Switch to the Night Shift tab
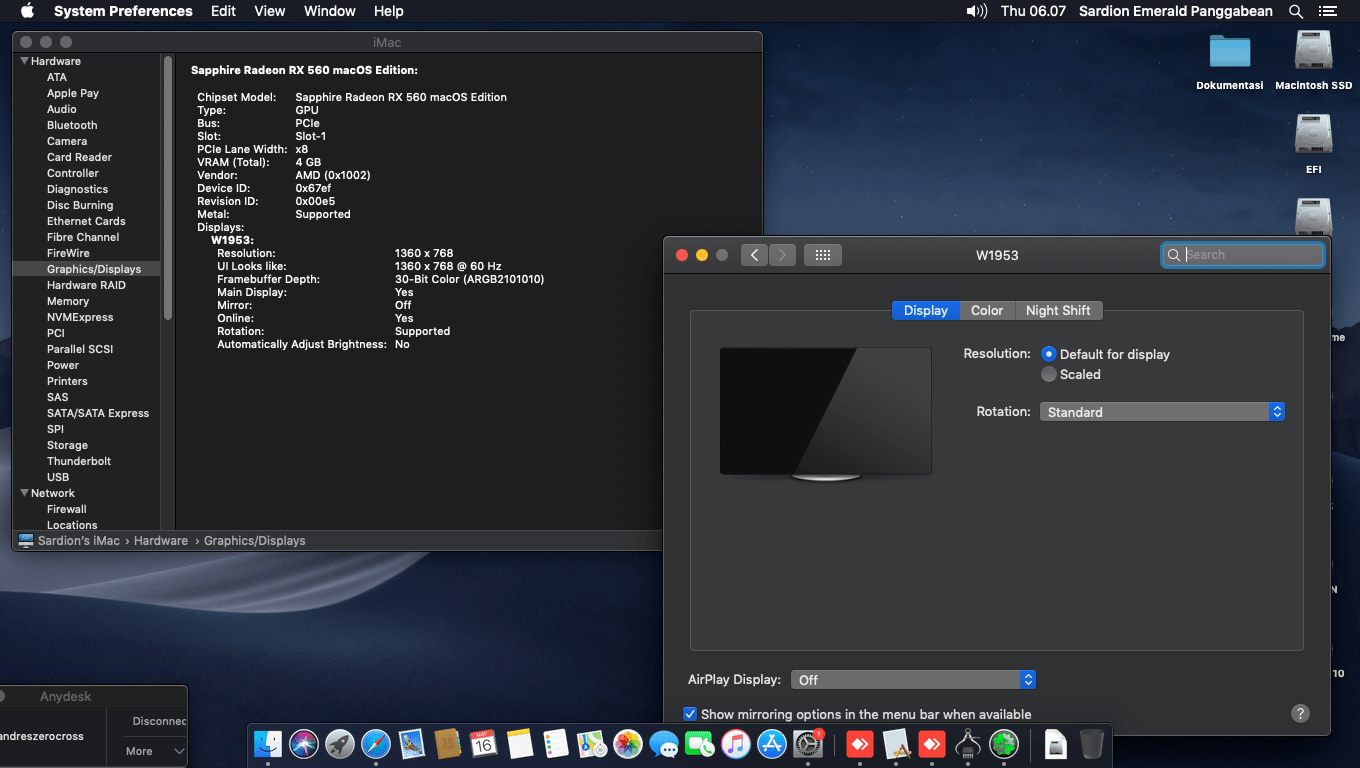Image resolution: width=1360 pixels, height=768 pixels. coord(1058,310)
